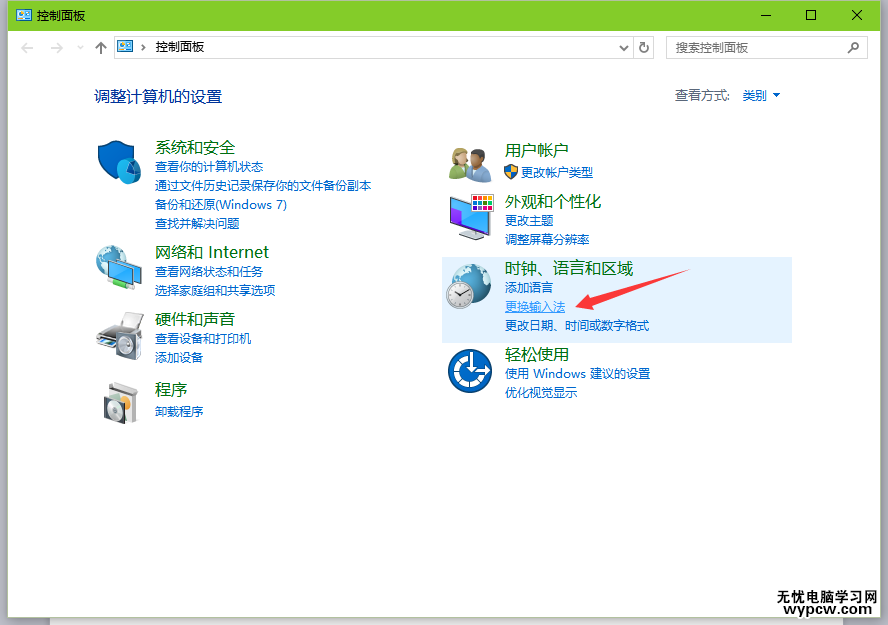This screenshot has height=625, width=888.
Task: Open Clock, Language and Region globe-clock icon
Action: 468,286
